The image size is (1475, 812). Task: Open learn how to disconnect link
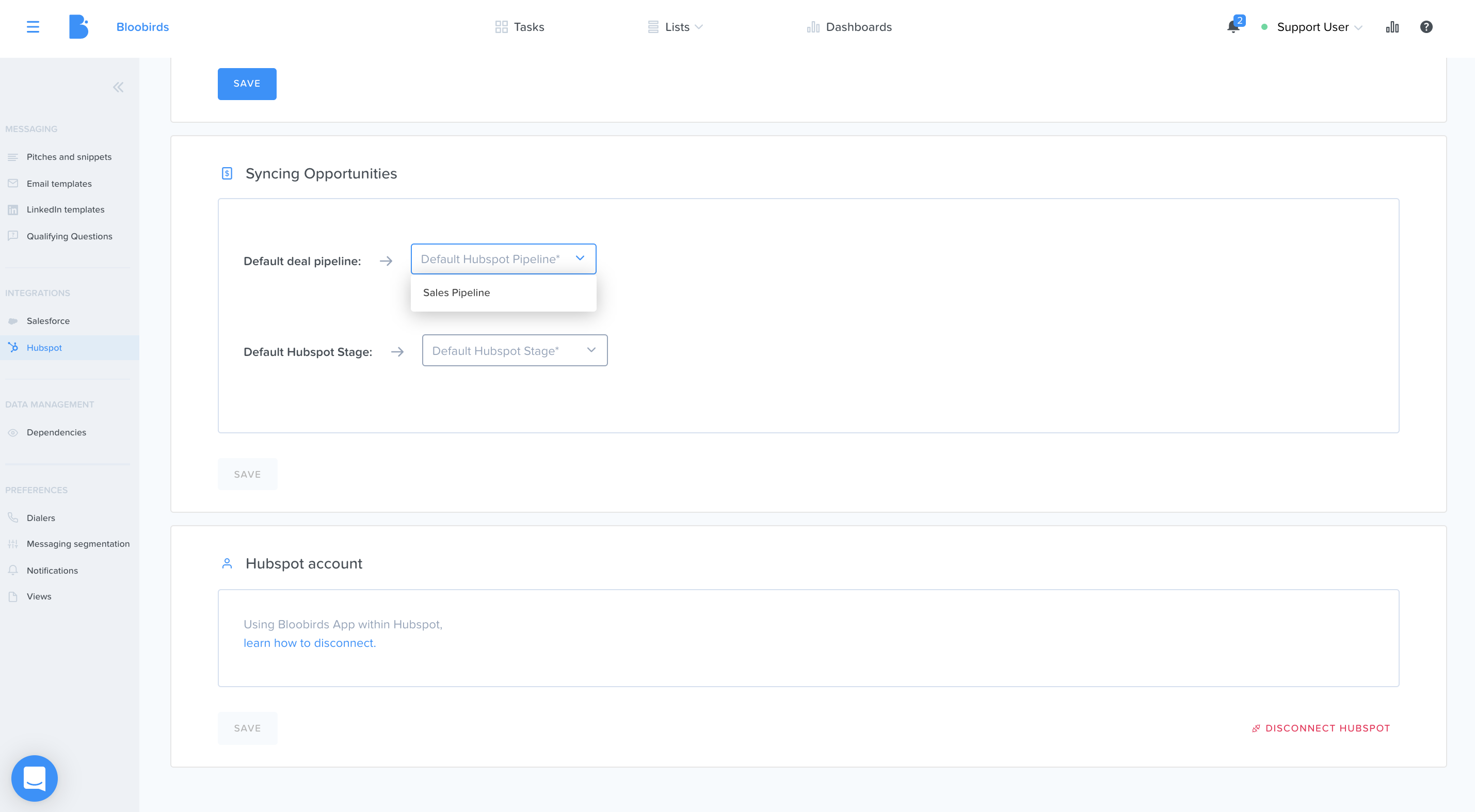(310, 643)
